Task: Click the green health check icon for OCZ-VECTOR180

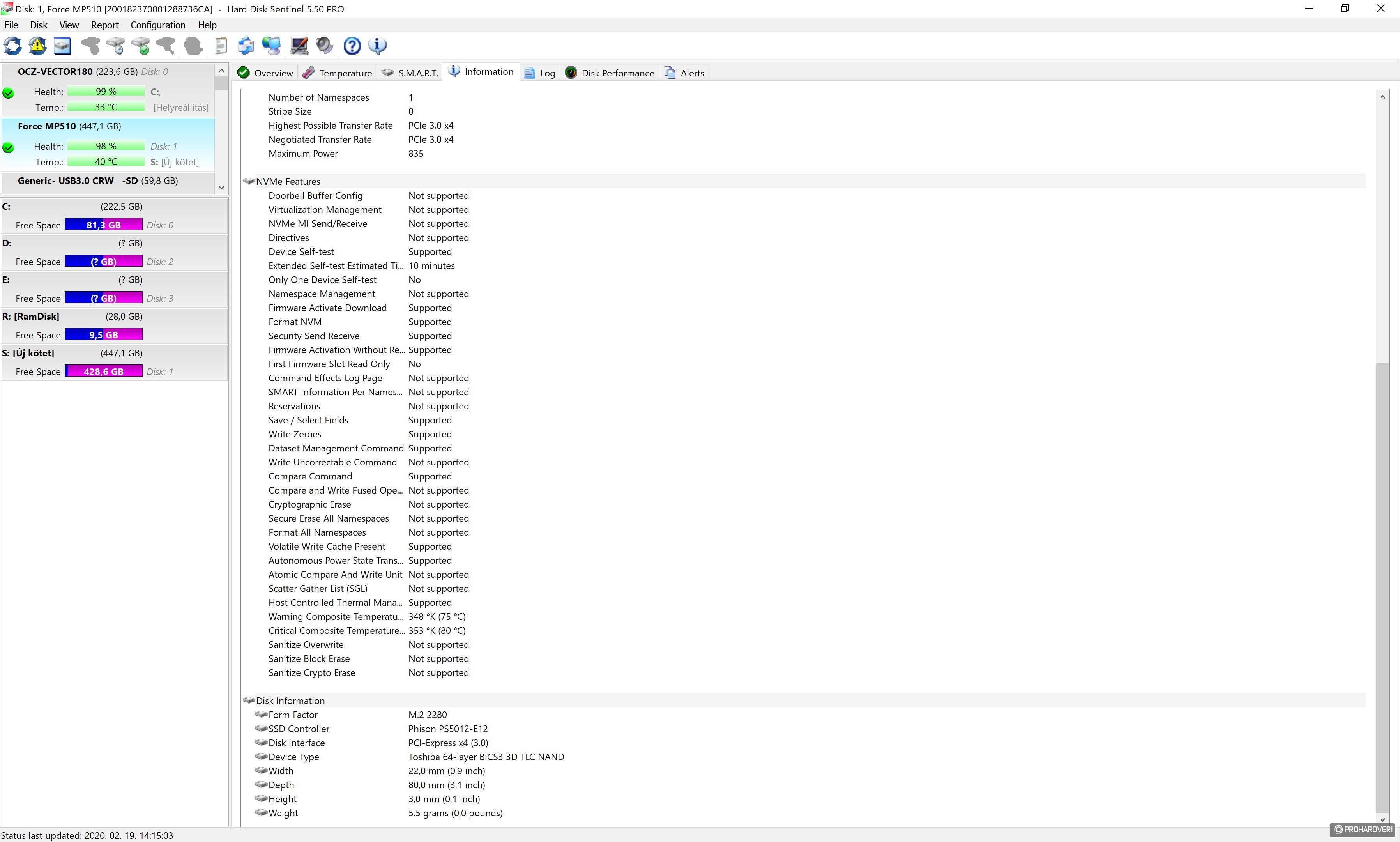Action: point(8,93)
